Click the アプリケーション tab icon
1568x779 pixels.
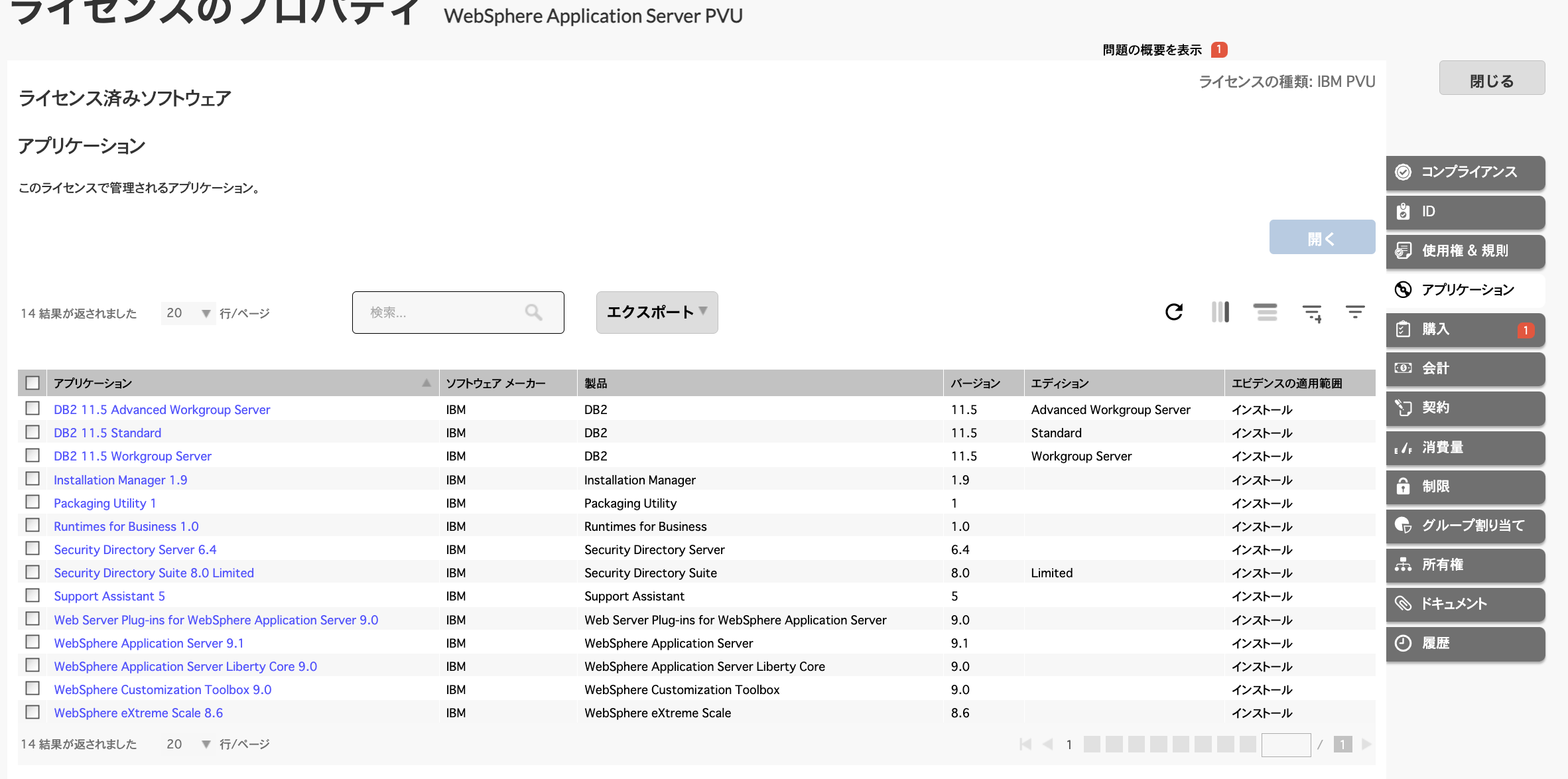point(1404,290)
